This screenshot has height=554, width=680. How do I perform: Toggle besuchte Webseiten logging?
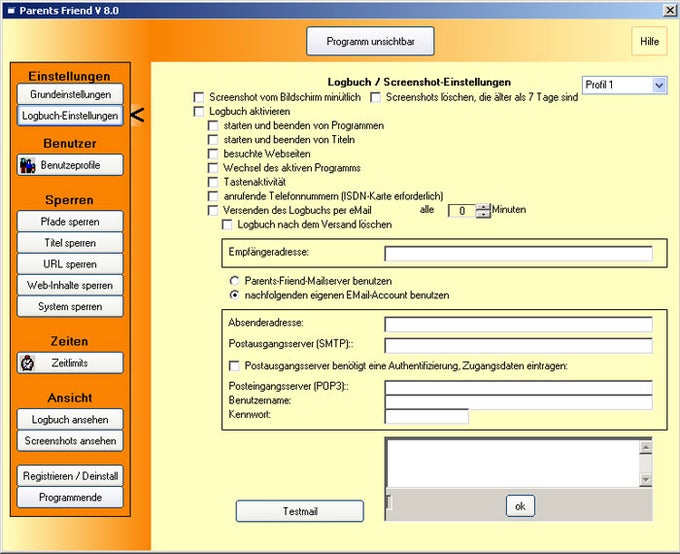pos(213,154)
